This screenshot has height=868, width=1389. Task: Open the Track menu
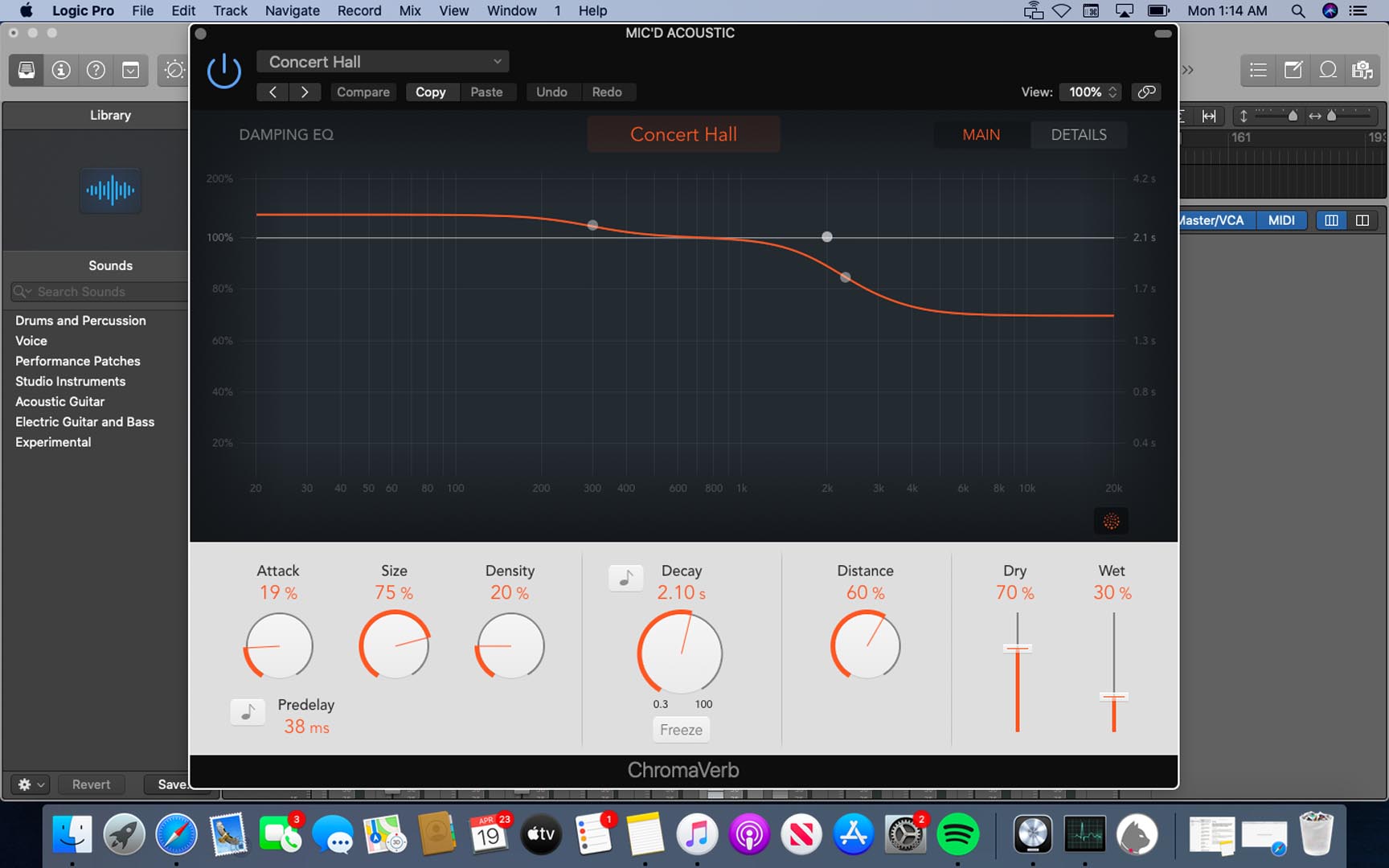[x=230, y=10]
